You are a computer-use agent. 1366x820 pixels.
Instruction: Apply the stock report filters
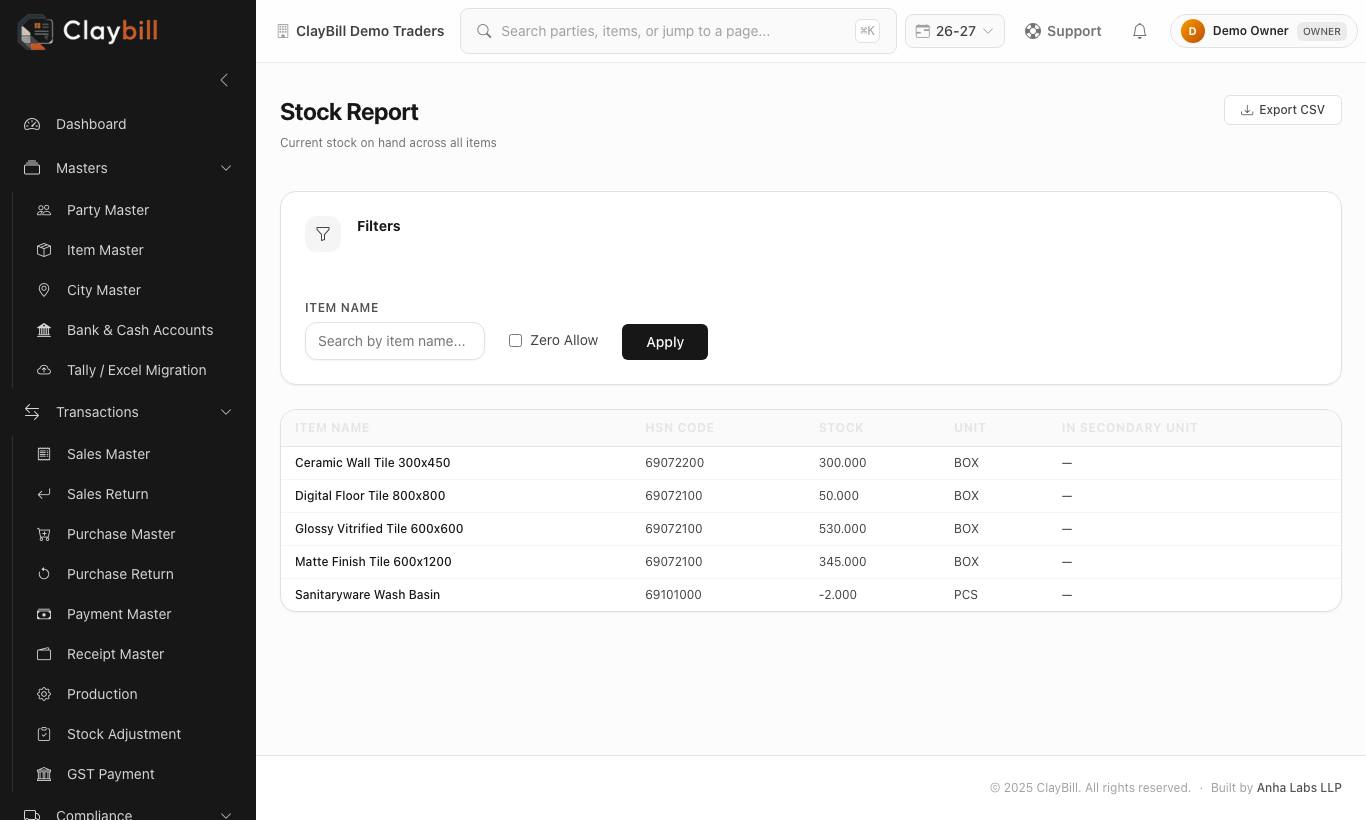(665, 342)
